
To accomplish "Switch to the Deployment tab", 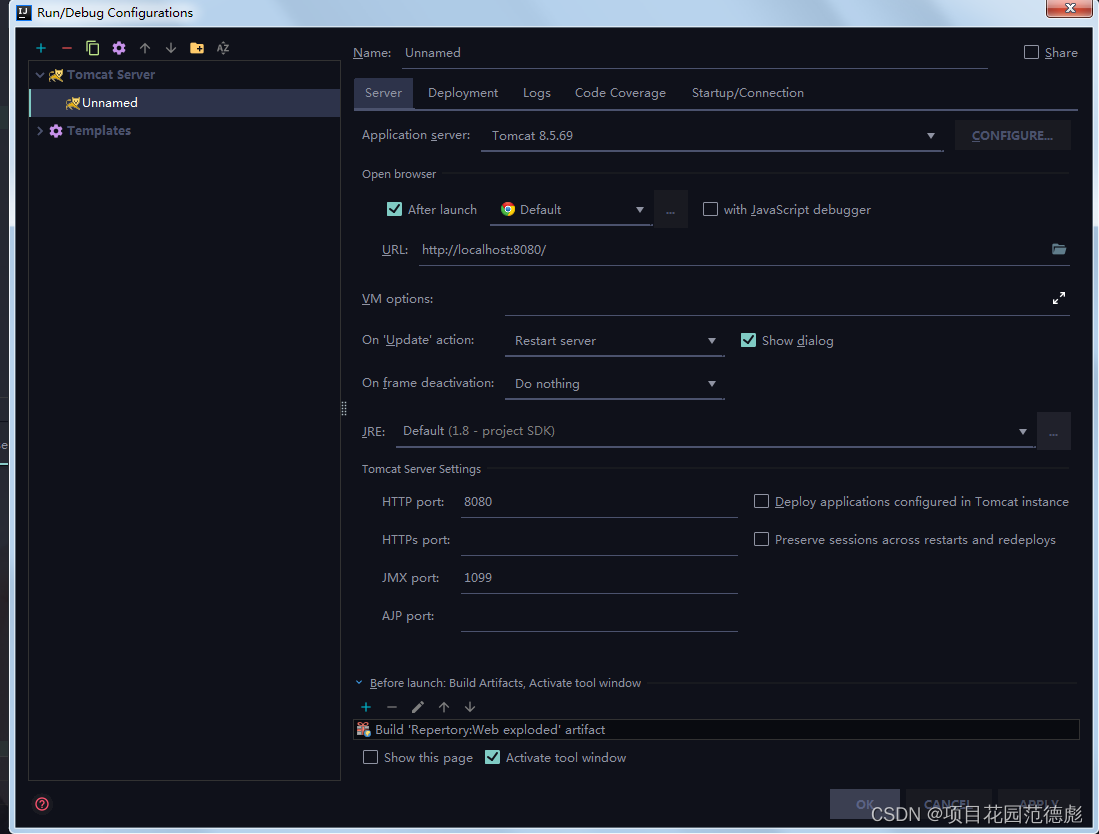I will click(x=463, y=93).
